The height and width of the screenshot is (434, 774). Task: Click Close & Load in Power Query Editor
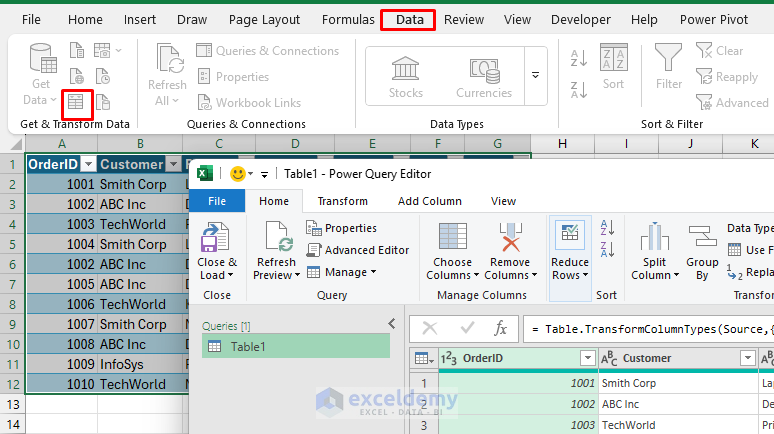pos(217,251)
